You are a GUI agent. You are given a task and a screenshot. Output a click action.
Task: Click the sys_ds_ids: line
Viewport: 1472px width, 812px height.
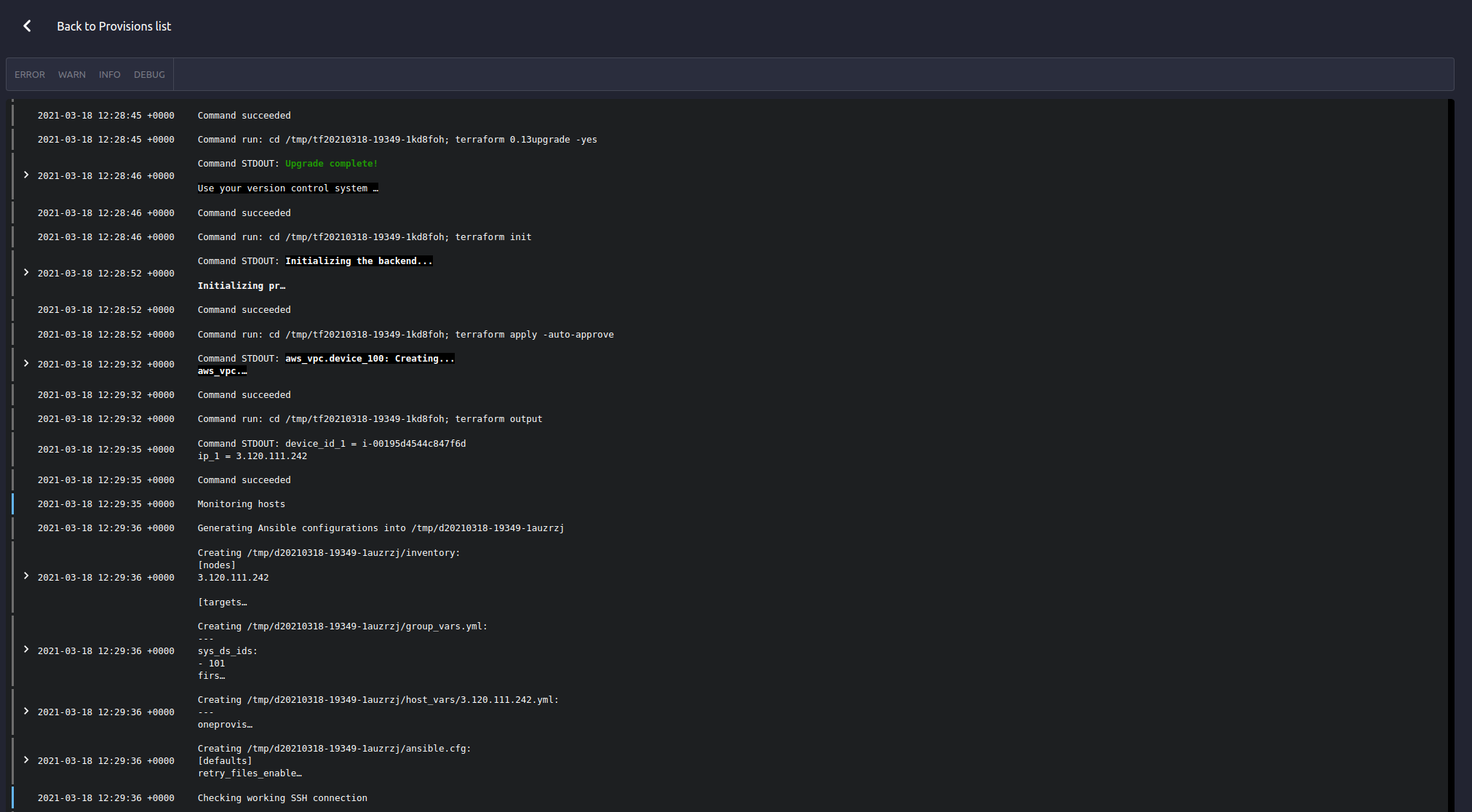tap(228, 651)
